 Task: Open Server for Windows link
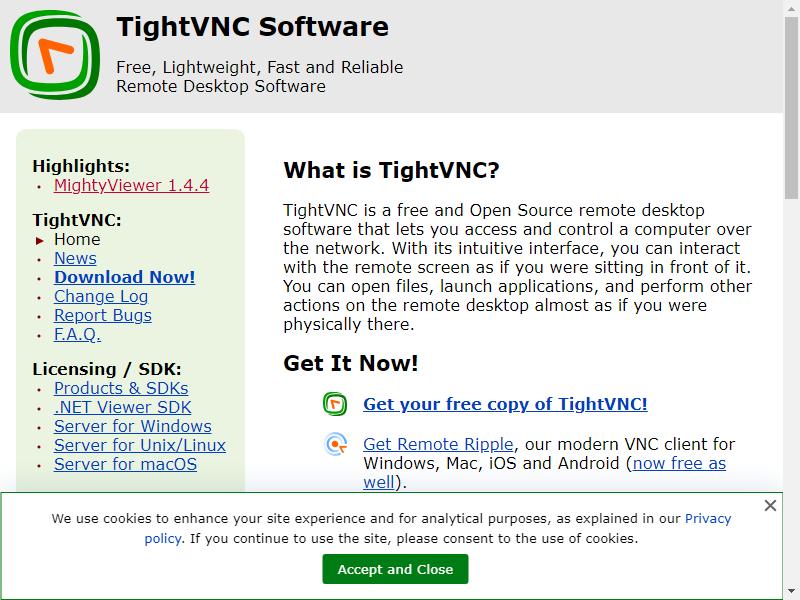coord(133,426)
